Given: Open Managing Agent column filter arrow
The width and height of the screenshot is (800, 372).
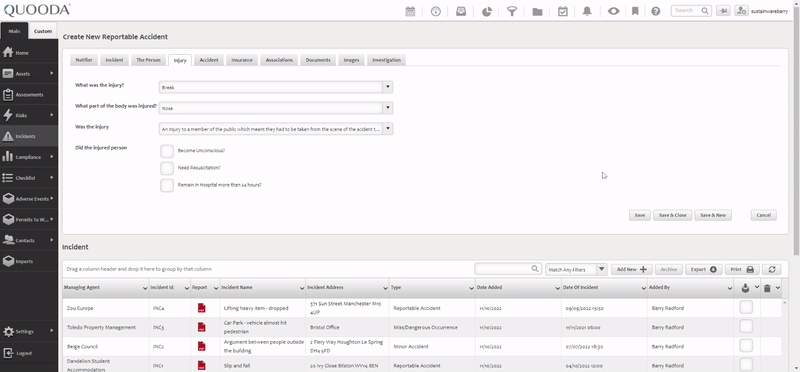Looking at the screenshot, I should [x=145, y=288].
